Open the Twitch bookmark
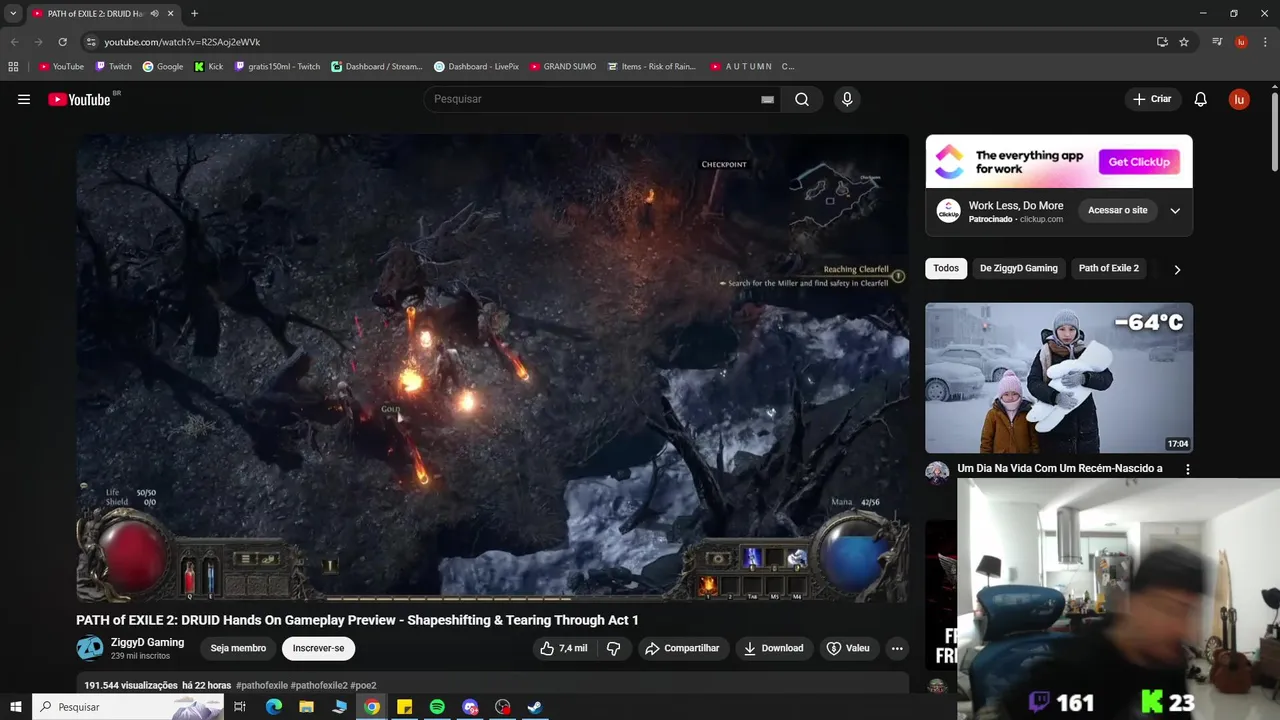The image size is (1280, 720). click(113, 67)
